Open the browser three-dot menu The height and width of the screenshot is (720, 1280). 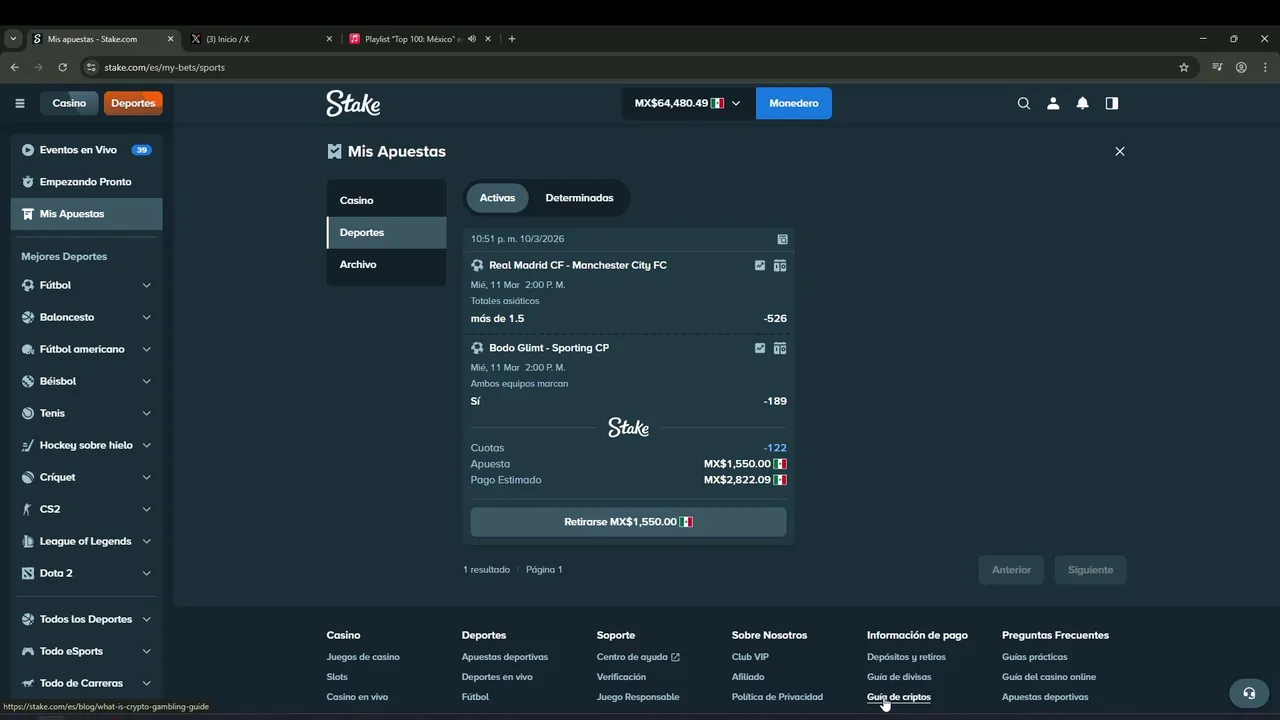[1265, 67]
